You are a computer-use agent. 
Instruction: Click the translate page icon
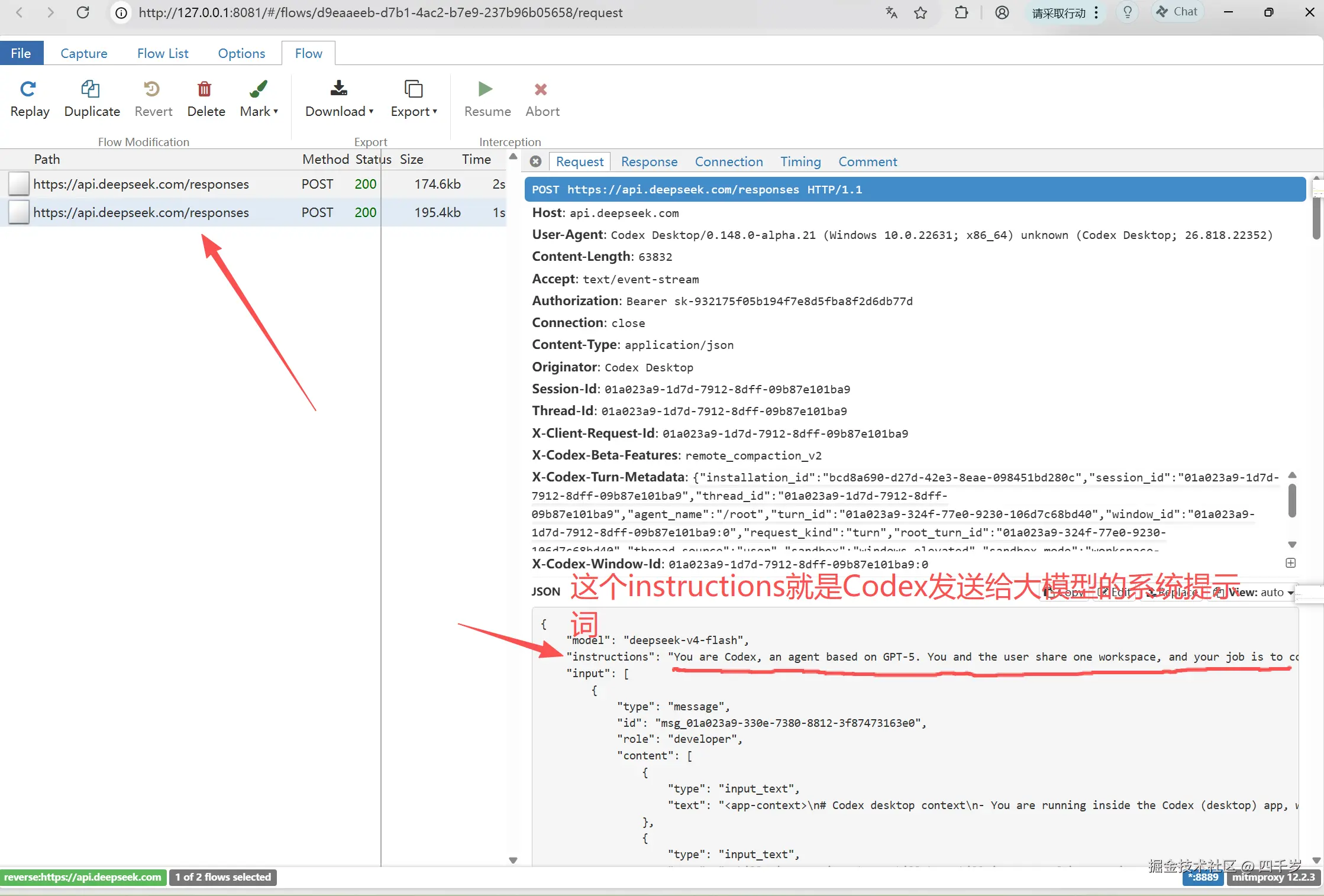tap(891, 12)
